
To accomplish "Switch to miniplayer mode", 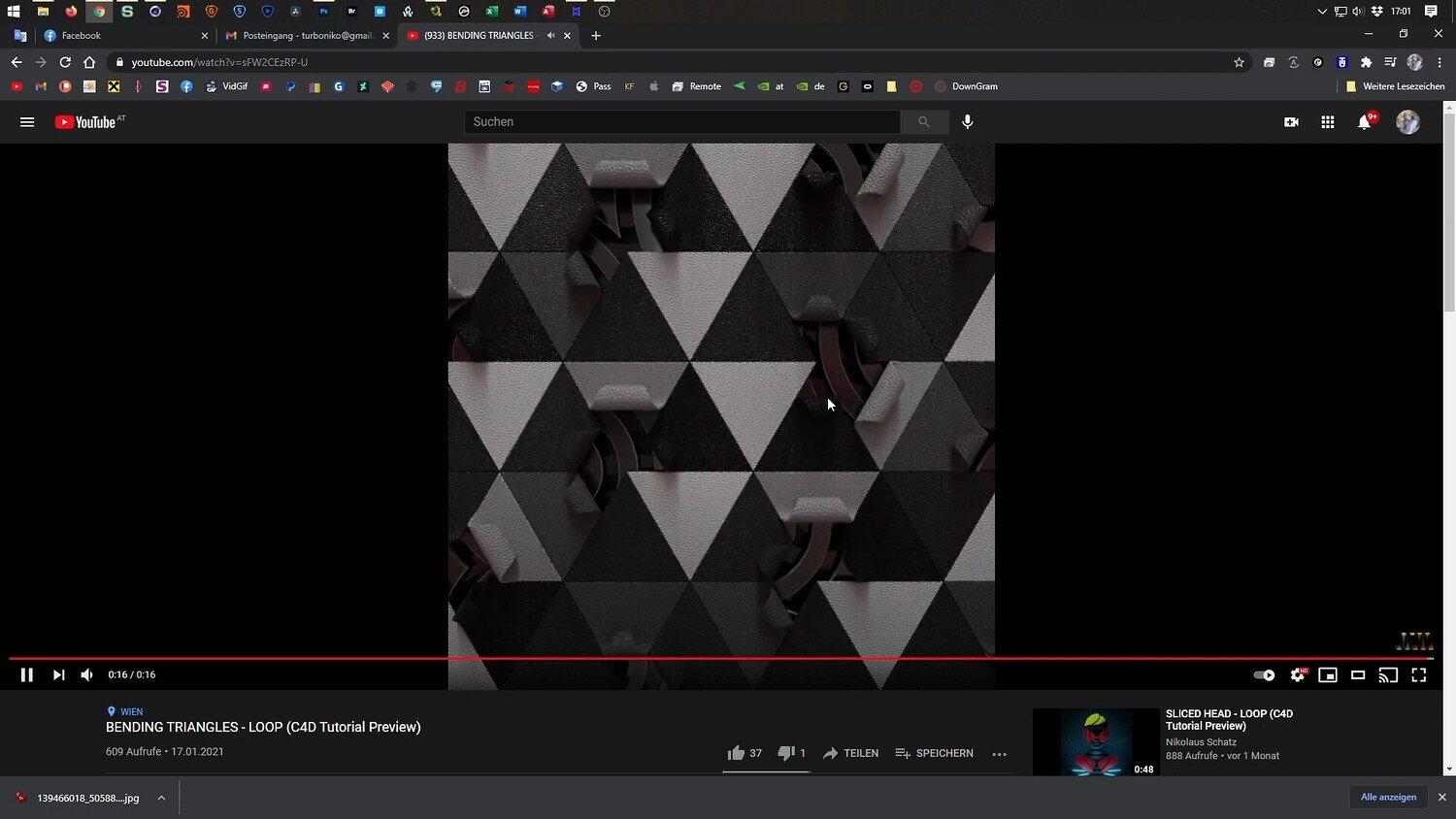I will click(x=1328, y=675).
